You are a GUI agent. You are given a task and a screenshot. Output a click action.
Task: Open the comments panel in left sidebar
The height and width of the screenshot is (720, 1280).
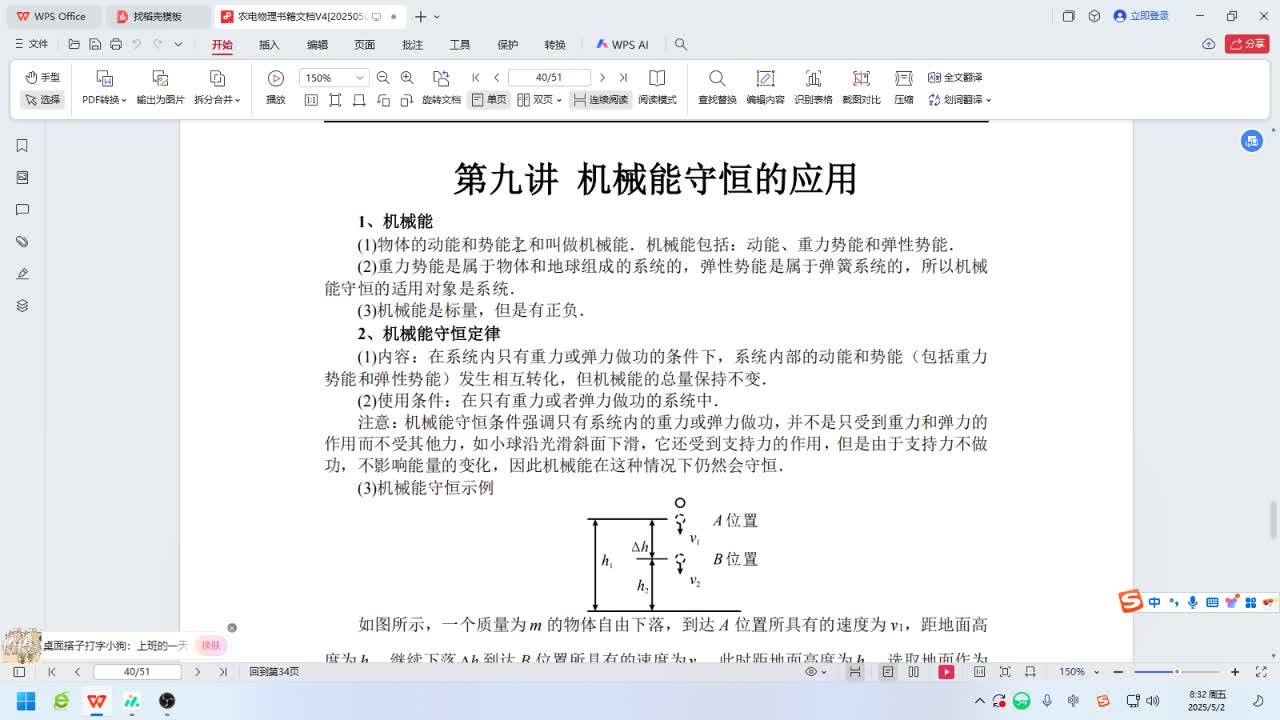(x=22, y=210)
